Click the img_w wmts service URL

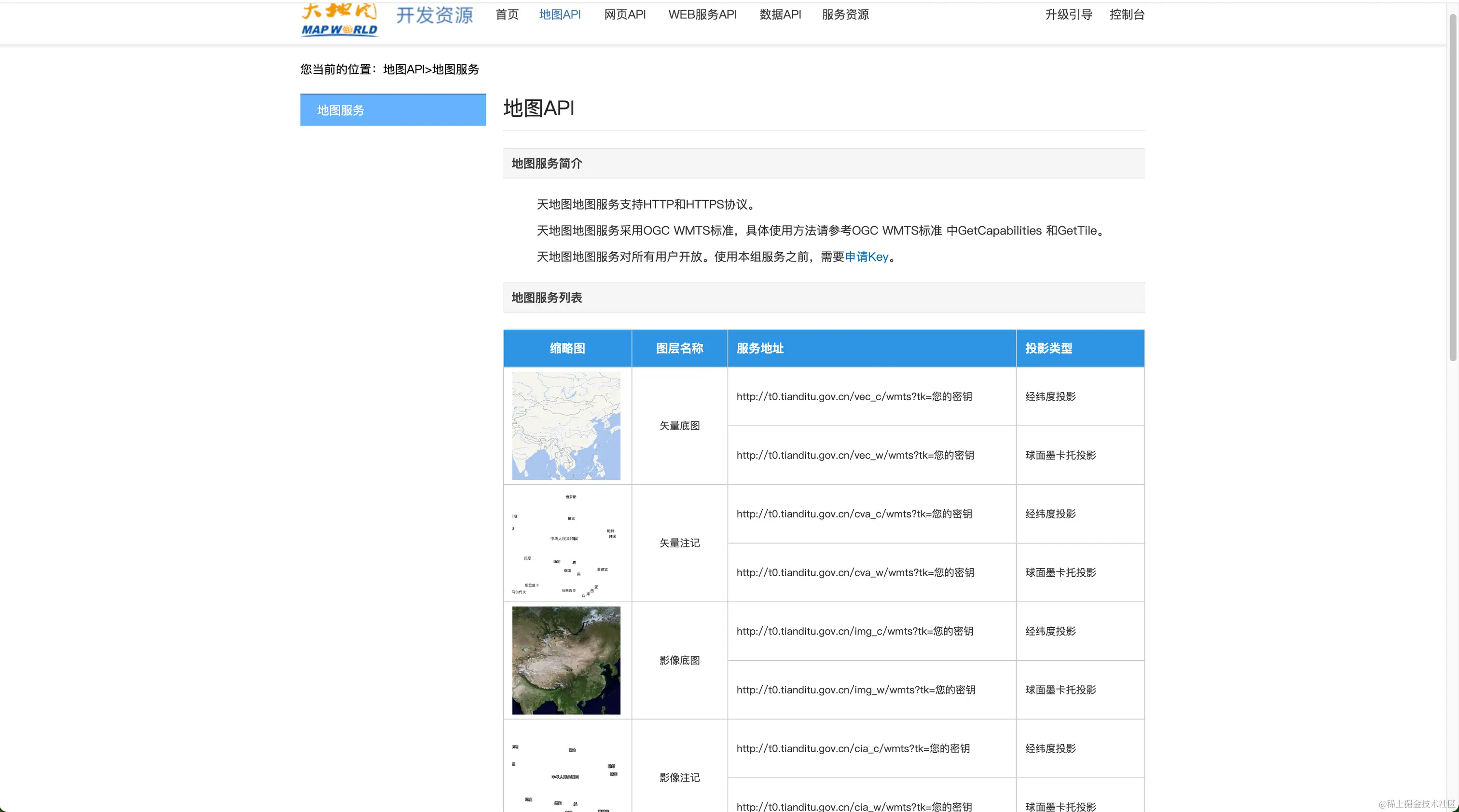[x=855, y=690]
